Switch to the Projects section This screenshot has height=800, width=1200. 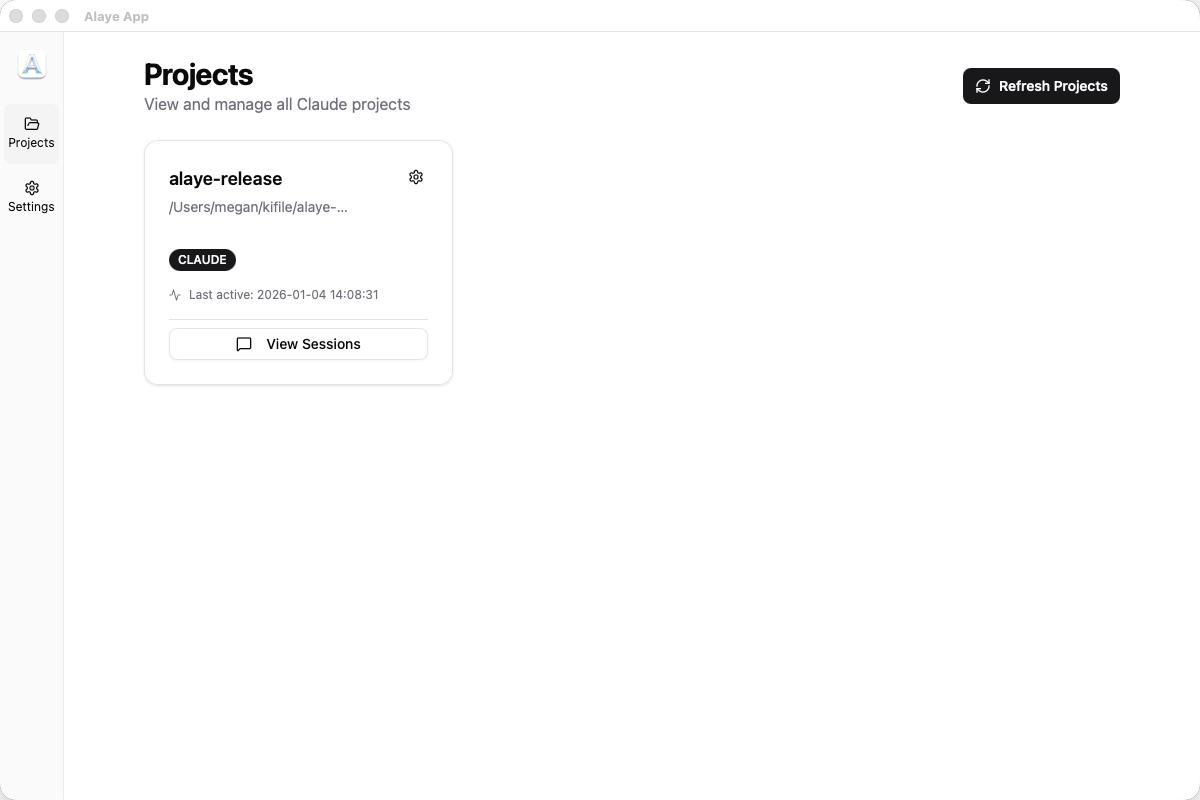[x=31, y=133]
